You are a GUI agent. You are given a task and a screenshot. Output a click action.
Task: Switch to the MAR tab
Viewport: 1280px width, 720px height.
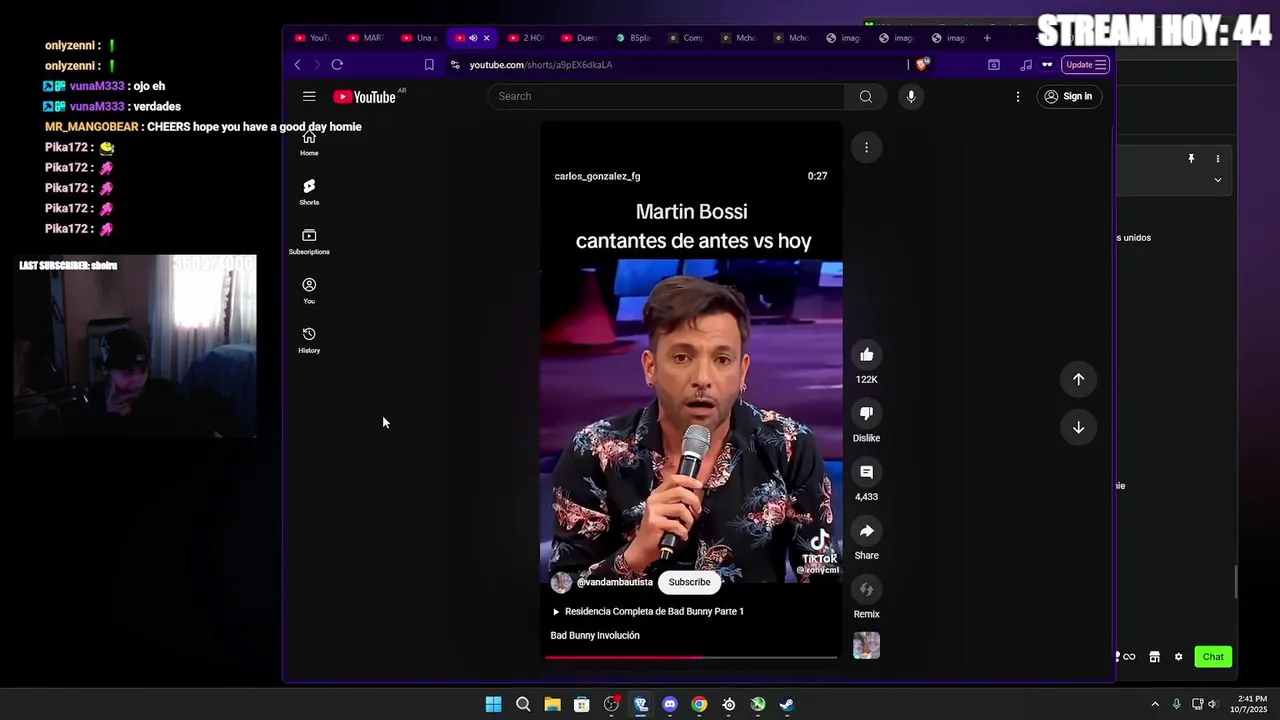point(365,38)
